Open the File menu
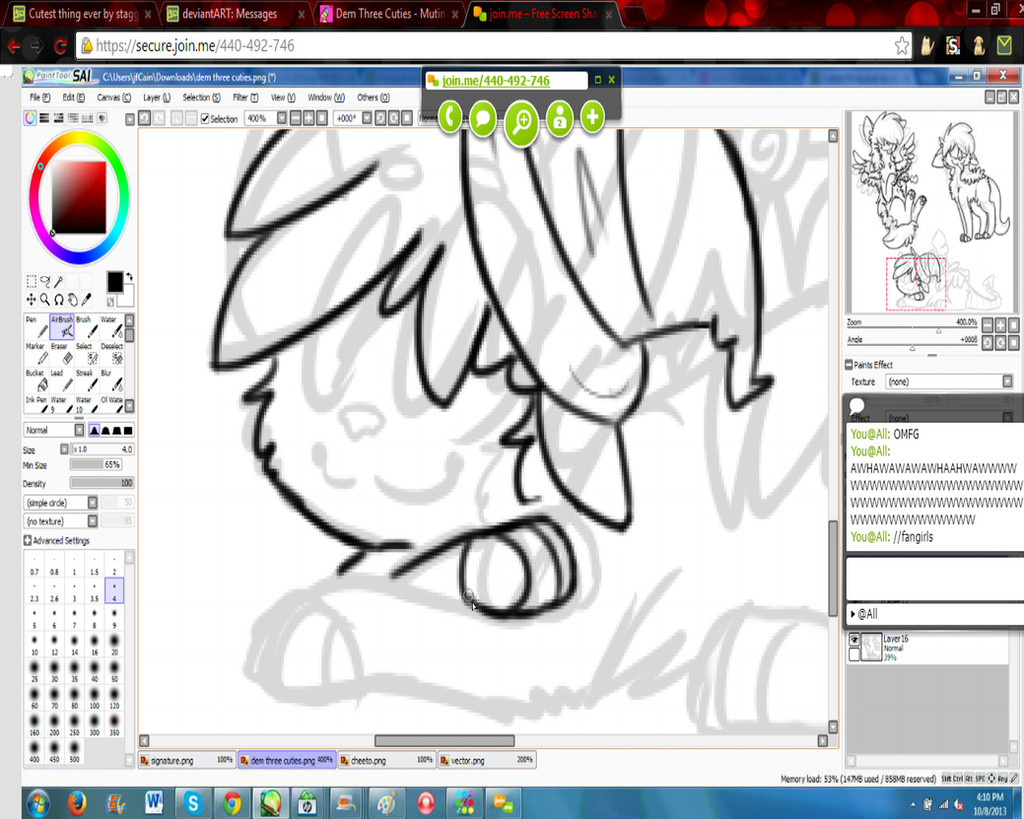The image size is (1024, 819). coord(39,97)
